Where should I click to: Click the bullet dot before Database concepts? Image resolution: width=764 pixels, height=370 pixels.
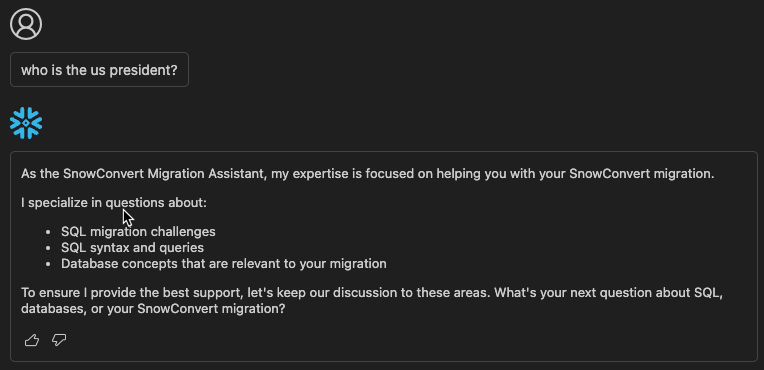point(48,264)
